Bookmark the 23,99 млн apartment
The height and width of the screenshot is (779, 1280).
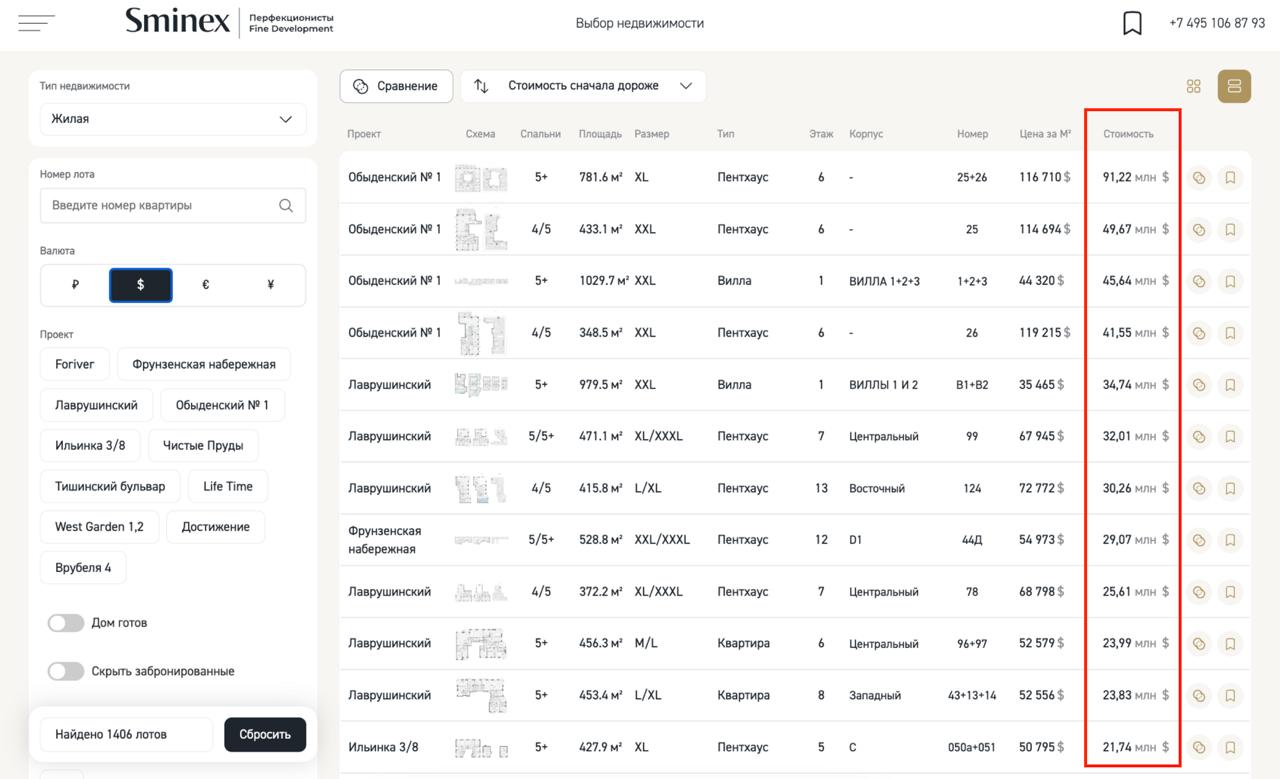click(1230, 644)
